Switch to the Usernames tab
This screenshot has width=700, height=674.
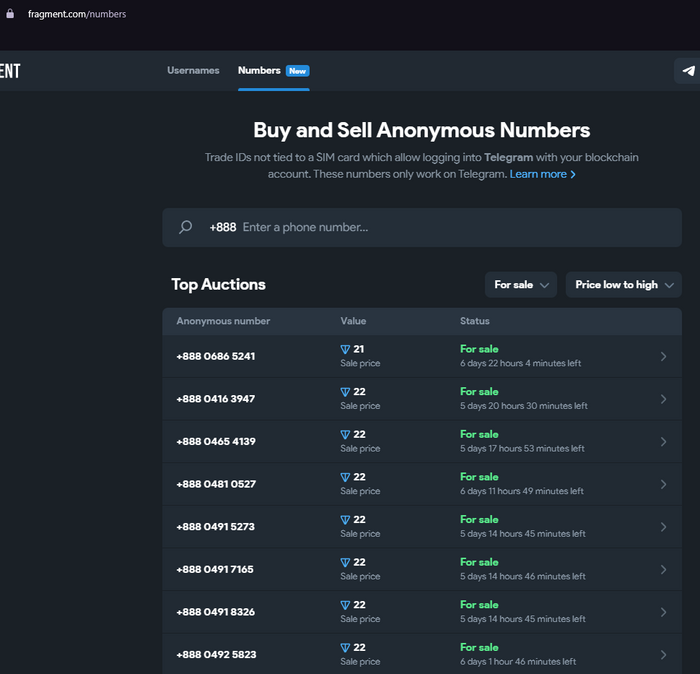(x=193, y=71)
